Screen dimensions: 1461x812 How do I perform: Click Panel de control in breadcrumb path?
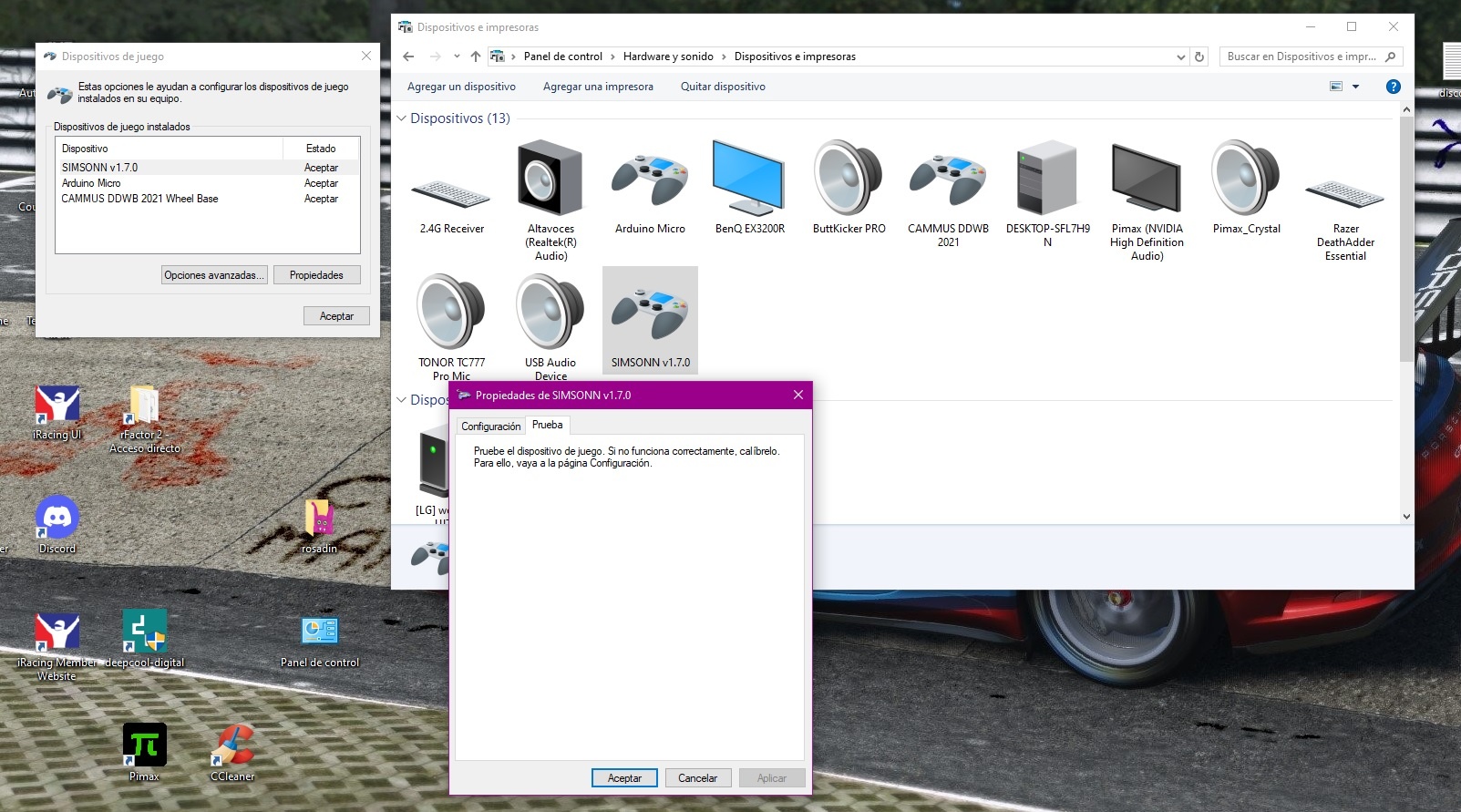point(563,57)
